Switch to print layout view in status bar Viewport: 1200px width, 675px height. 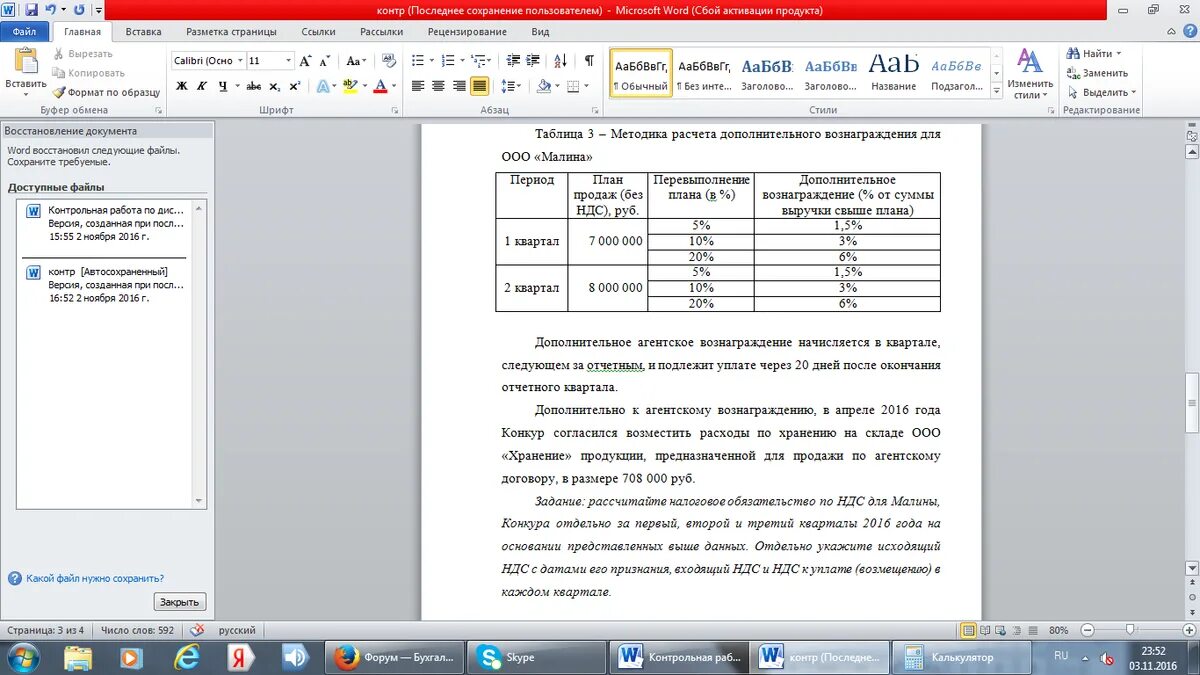968,630
